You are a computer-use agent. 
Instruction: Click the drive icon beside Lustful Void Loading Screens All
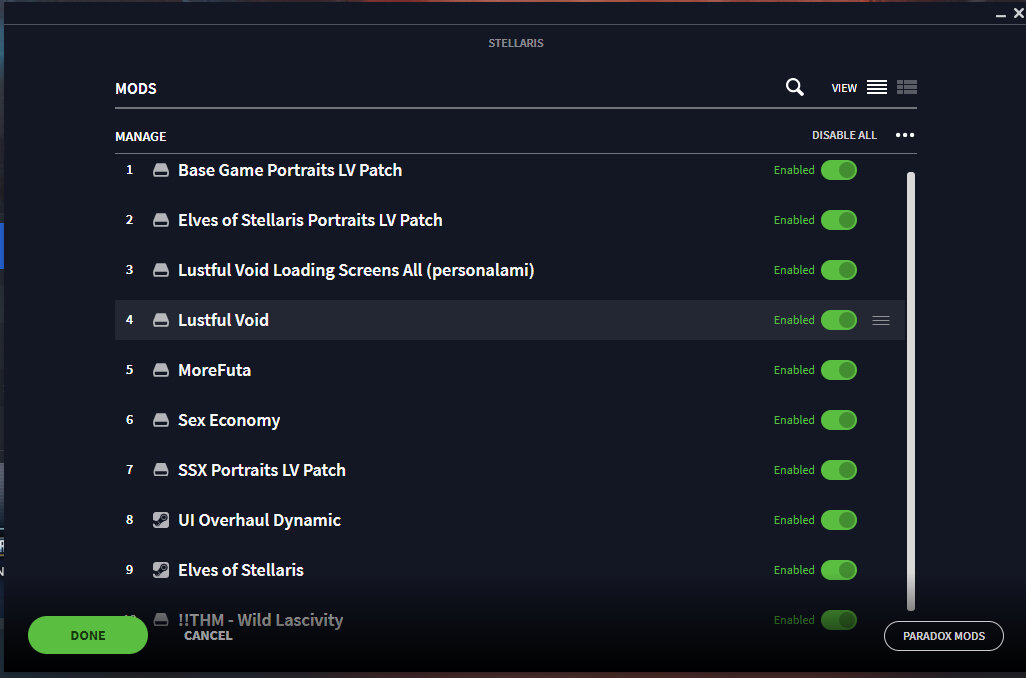point(161,270)
